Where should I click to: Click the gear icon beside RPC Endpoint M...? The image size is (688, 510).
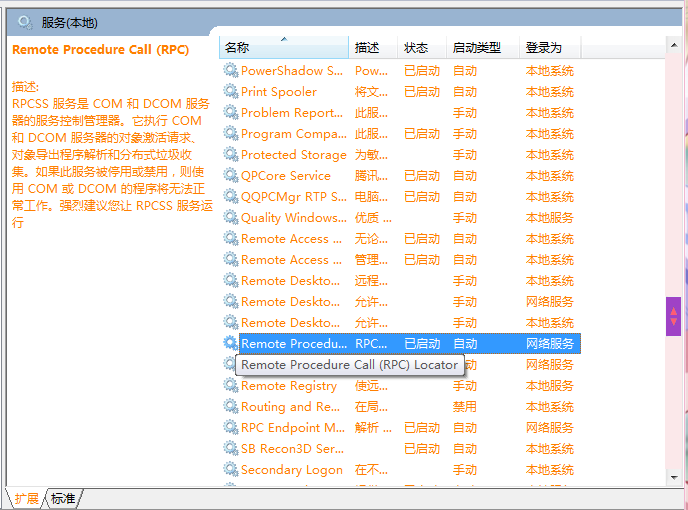(x=230, y=427)
